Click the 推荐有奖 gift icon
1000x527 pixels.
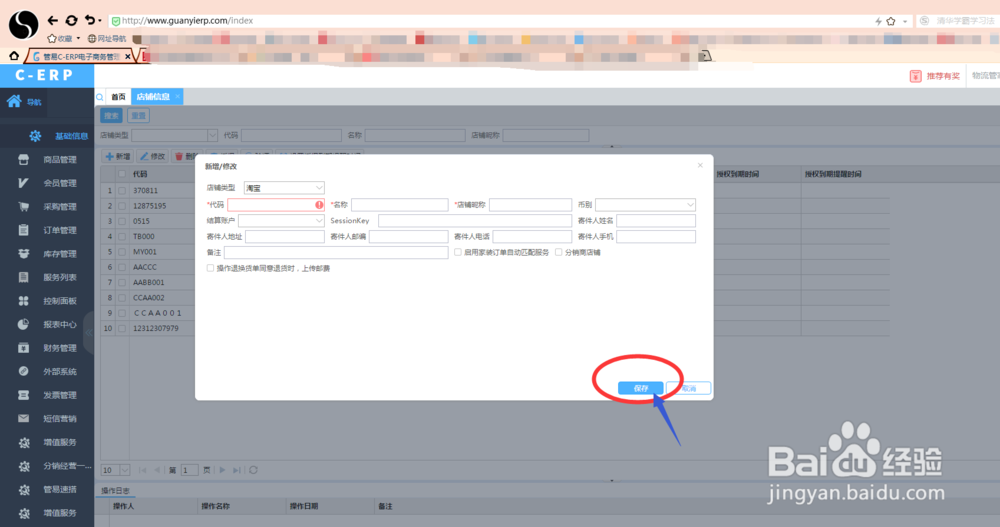tap(915, 76)
